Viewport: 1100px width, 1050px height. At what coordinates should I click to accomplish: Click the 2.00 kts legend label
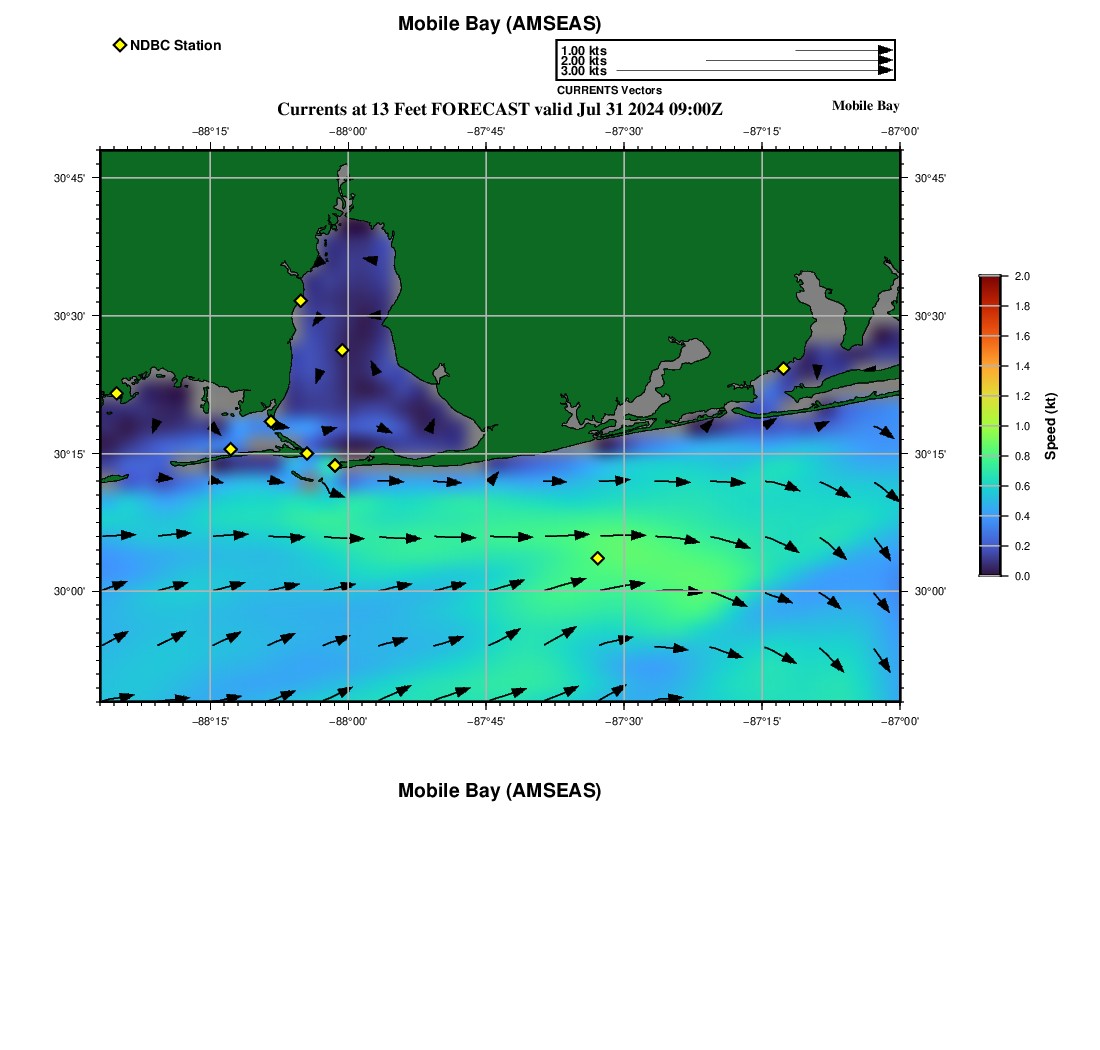tap(583, 61)
